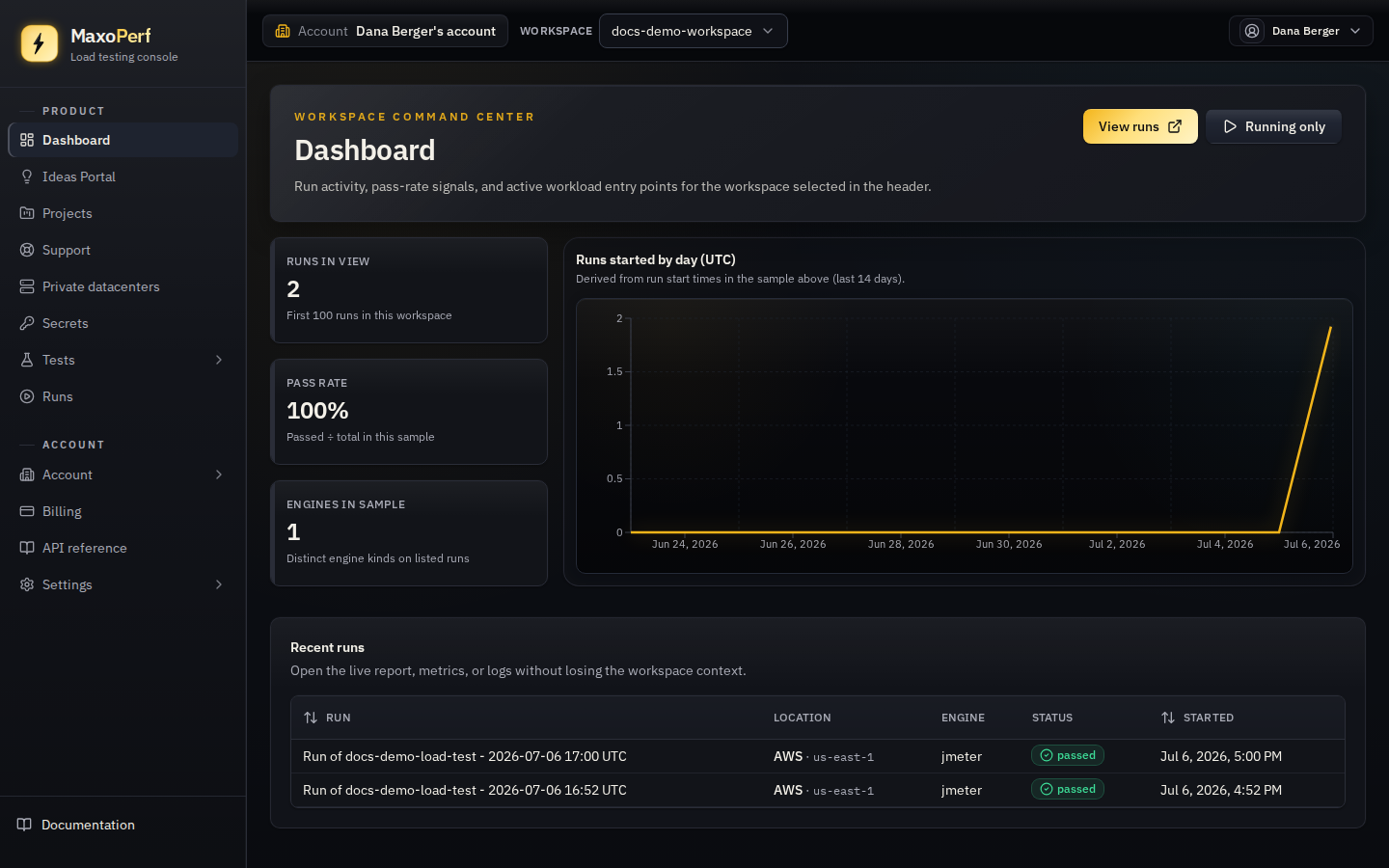1389x868 pixels.
Task: Click the Account building icon in sidebar
Action: coord(27,475)
